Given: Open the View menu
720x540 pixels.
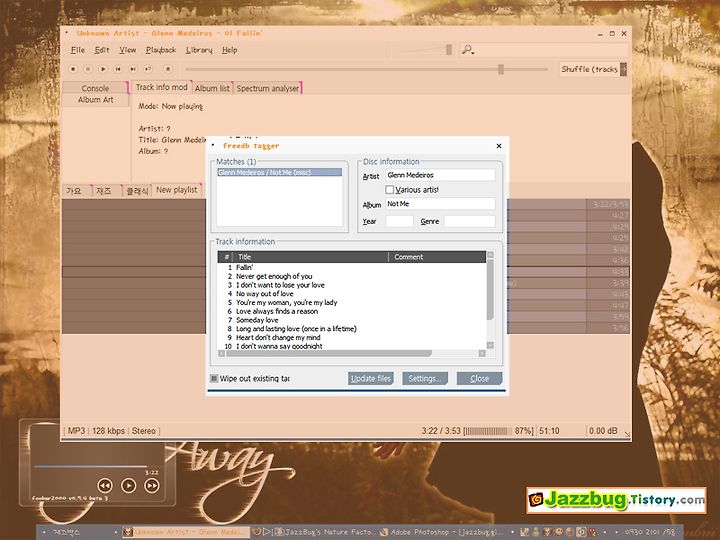Looking at the screenshot, I should click(x=128, y=50).
